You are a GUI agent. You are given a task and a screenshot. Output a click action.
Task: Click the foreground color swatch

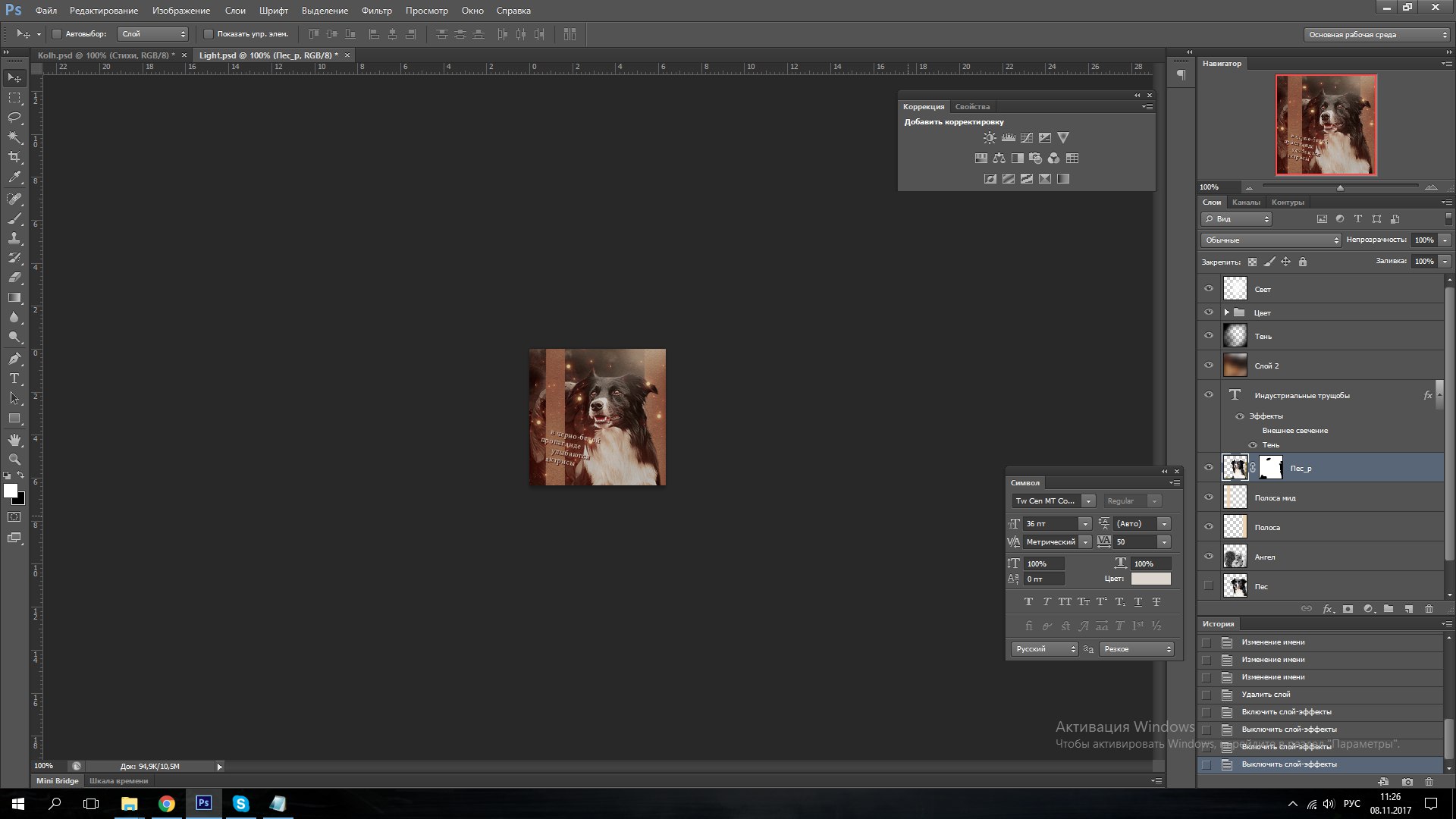point(11,491)
